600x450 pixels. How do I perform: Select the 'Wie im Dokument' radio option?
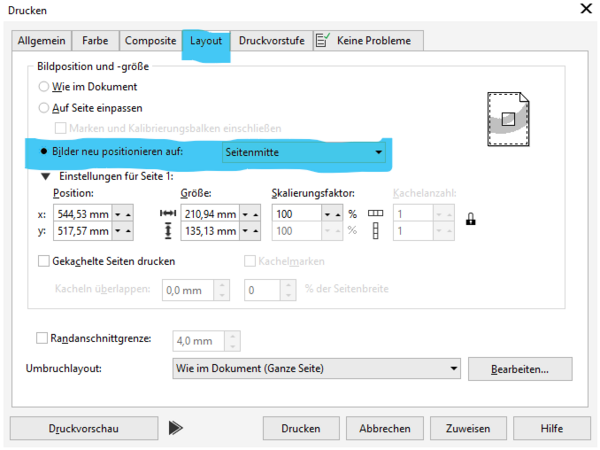(44, 87)
